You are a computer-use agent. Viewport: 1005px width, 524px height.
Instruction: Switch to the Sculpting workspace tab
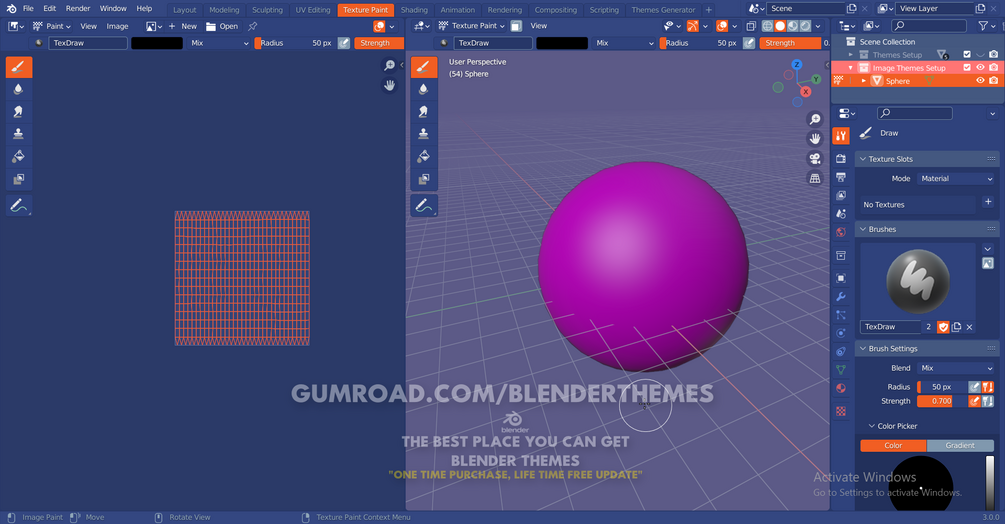coord(267,10)
